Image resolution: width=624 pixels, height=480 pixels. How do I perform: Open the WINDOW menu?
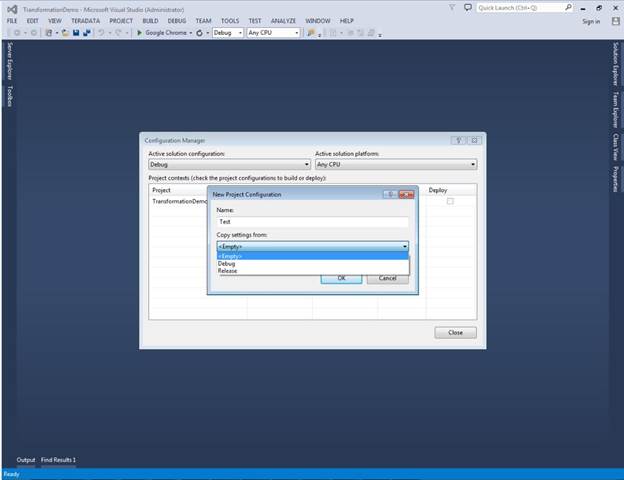[318, 21]
